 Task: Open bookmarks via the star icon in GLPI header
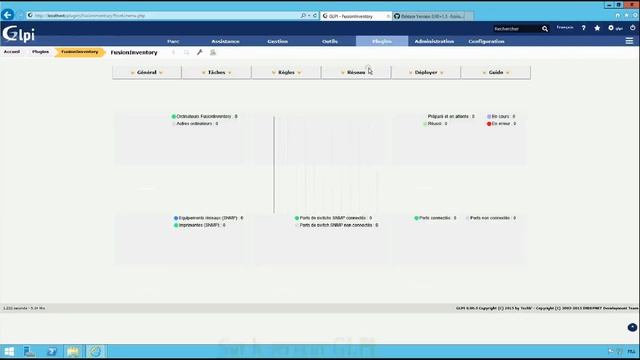(597, 28)
